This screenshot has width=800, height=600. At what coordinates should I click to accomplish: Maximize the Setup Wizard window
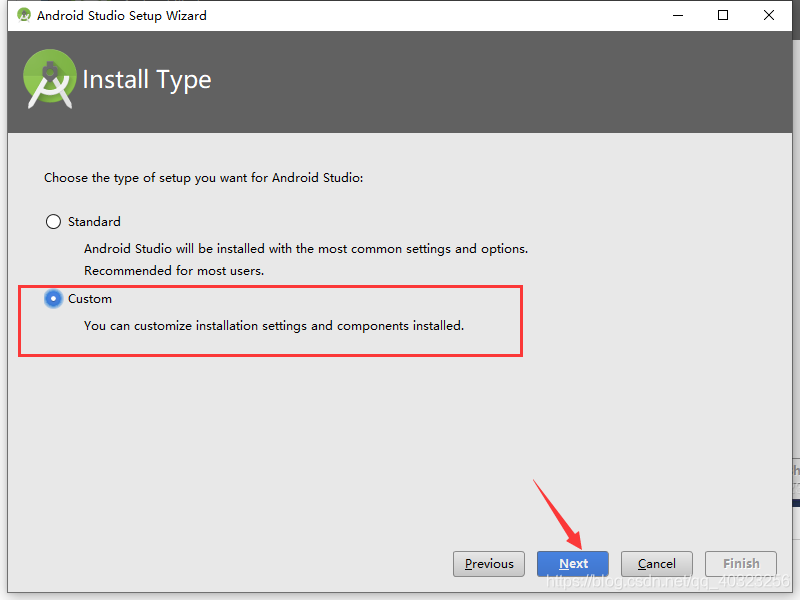point(722,15)
